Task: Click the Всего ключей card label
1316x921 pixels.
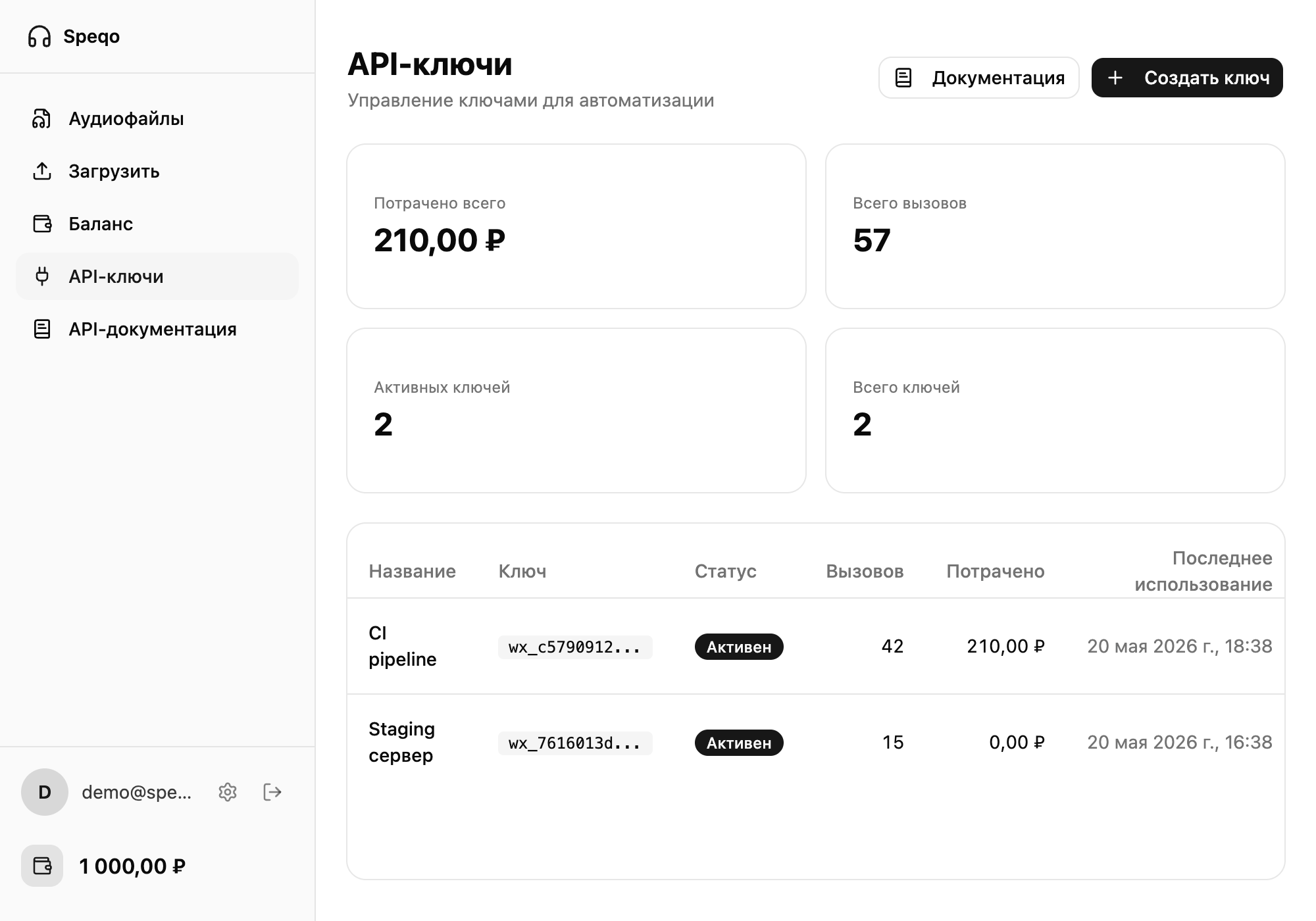Action: 906,387
